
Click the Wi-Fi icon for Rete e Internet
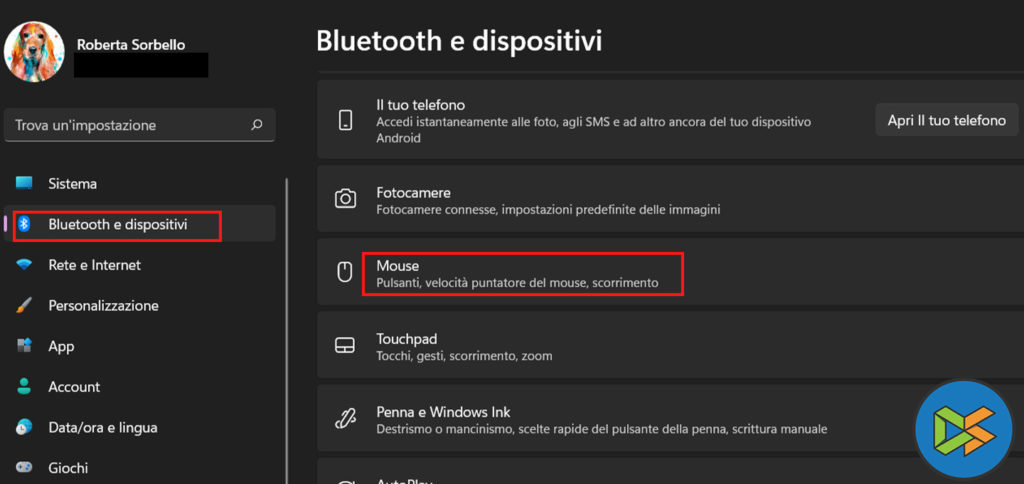(25, 265)
